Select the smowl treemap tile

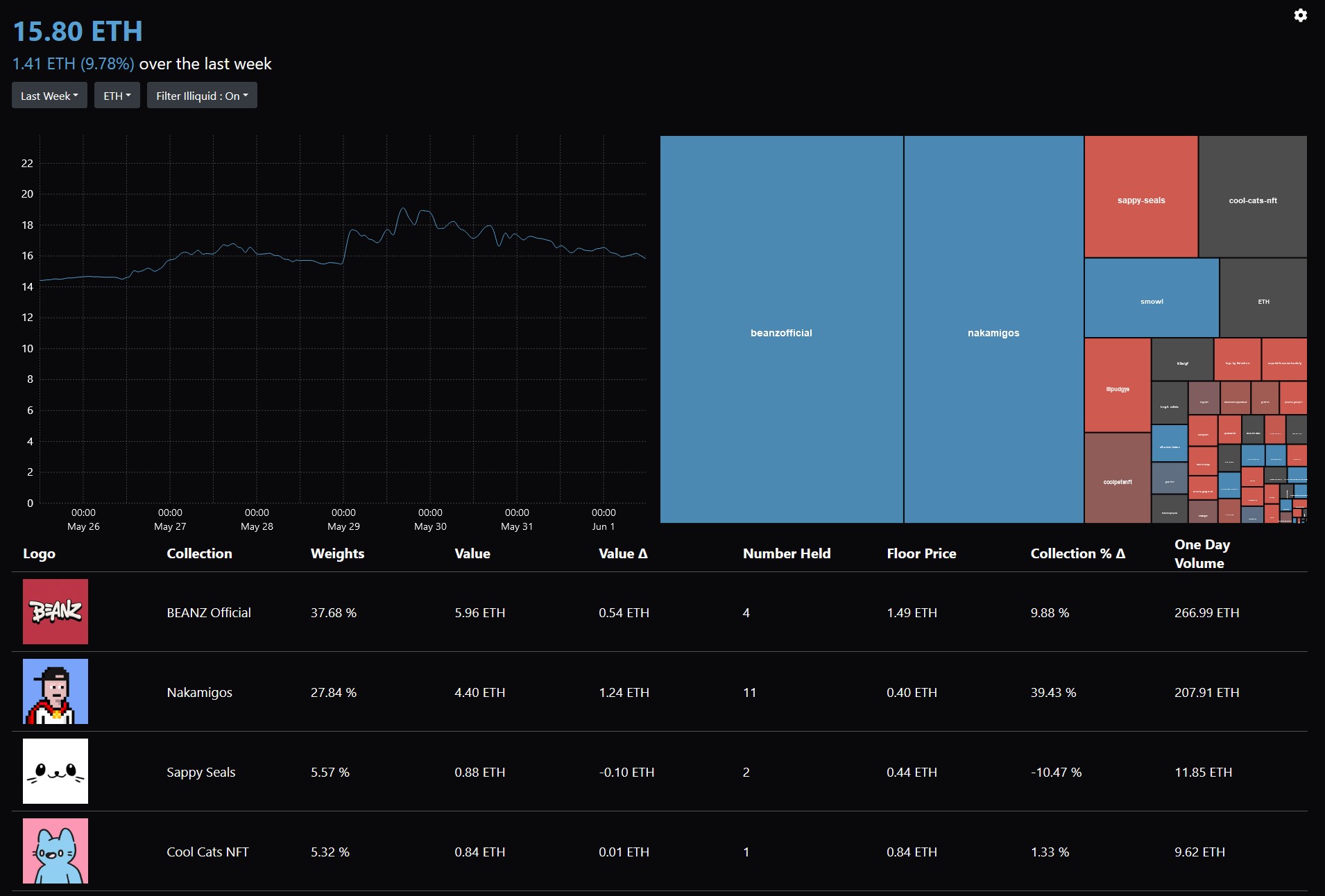pyautogui.click(x=1152, y=301)
